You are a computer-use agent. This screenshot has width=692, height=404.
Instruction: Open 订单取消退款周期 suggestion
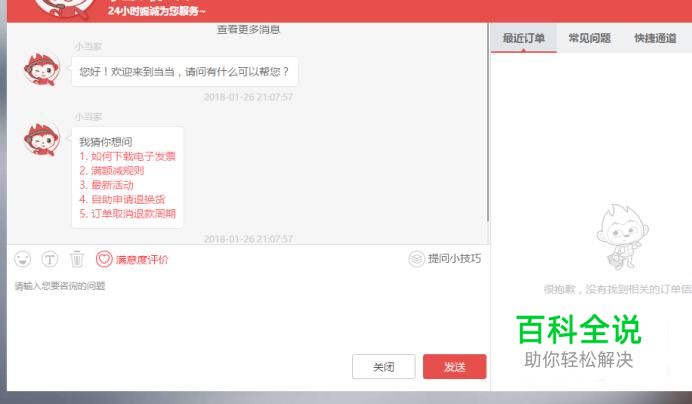[128, 214]
